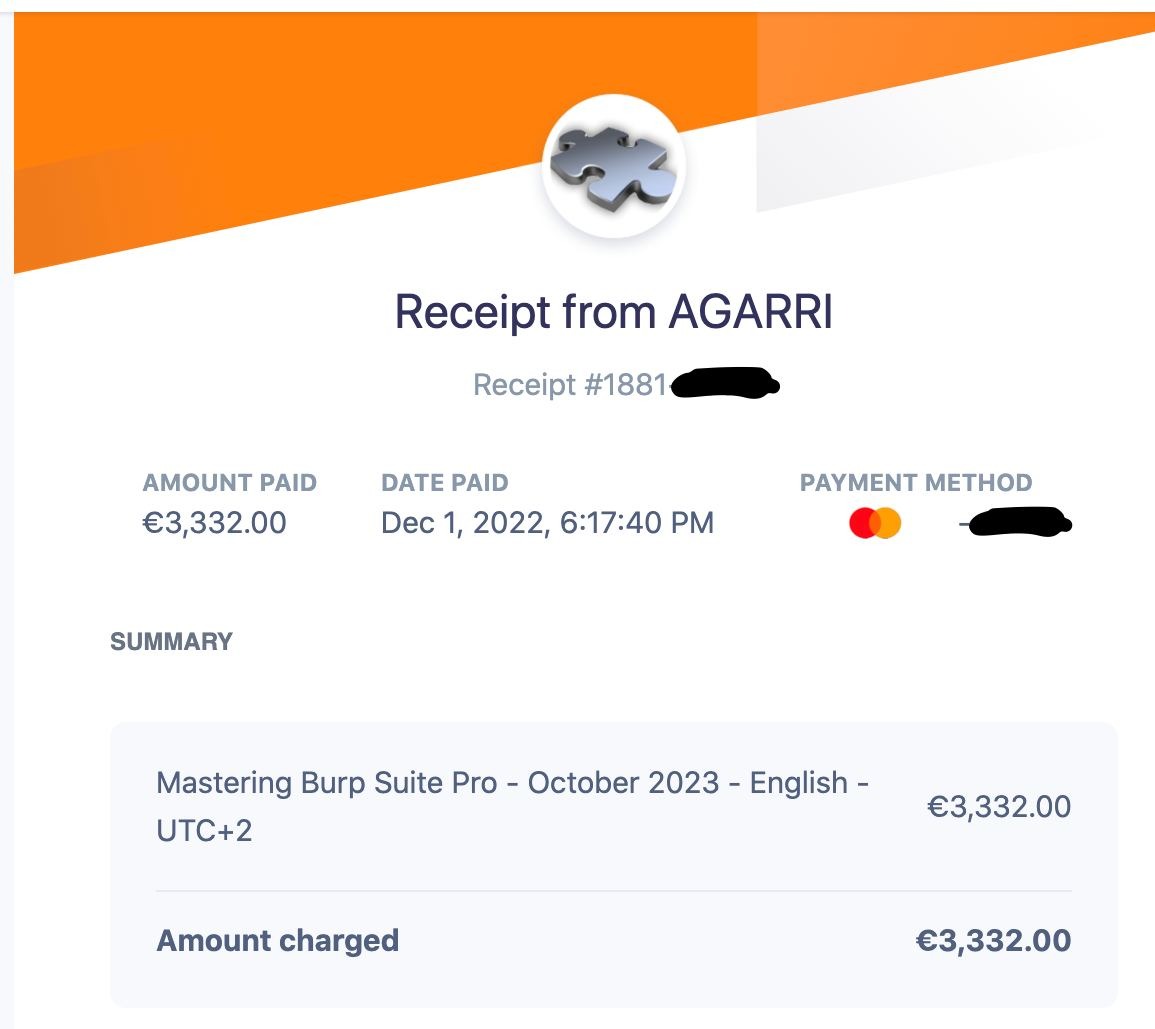Image resolution: width=1155 pixels, height=1029 pixels.
Task: Select the Mastering Burp Suite Pro line item
Action: [512, 783]
